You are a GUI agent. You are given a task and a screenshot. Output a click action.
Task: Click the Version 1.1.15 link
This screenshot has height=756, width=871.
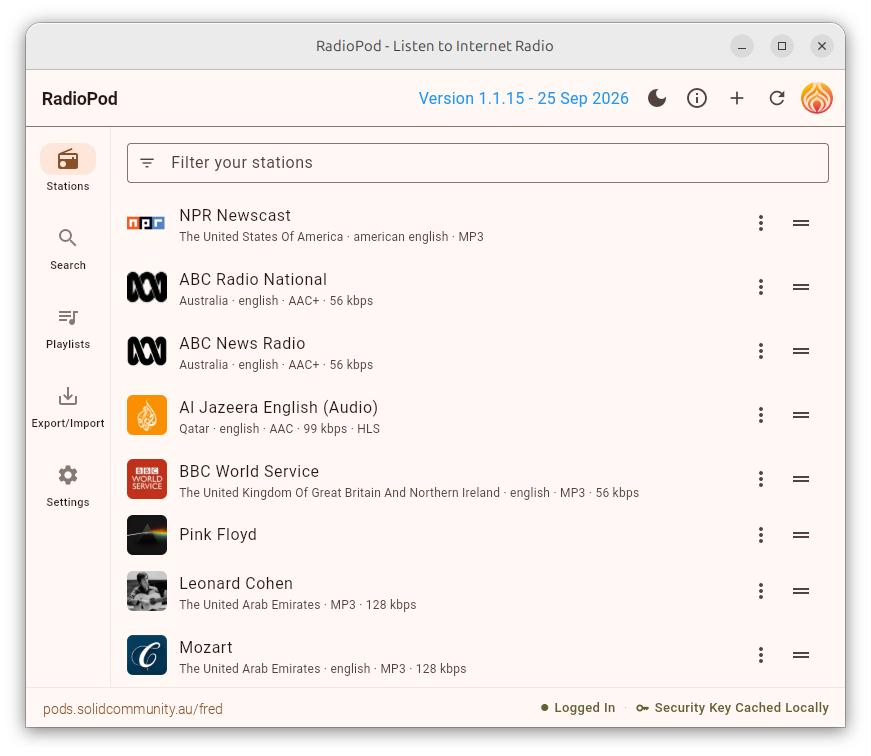click(523, 98)
